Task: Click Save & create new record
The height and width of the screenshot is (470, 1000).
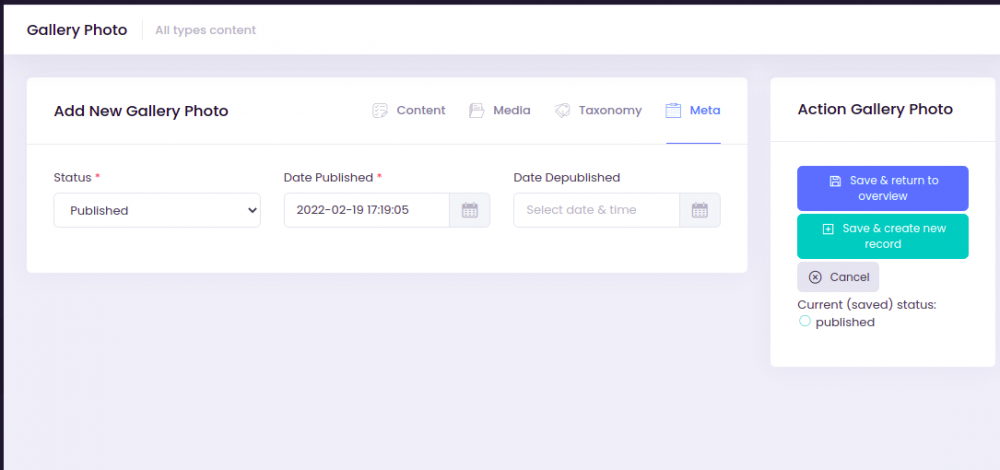Action: click(883, 236)
